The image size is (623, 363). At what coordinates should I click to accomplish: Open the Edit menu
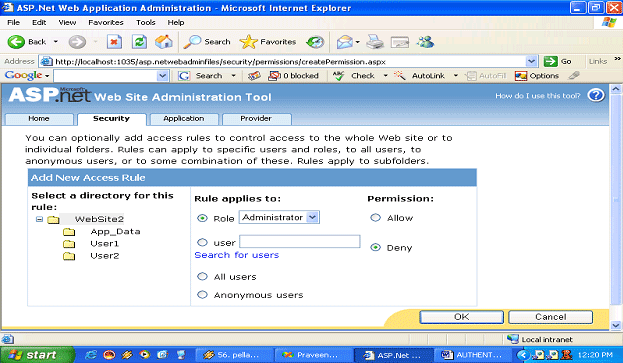coord(39,22)
